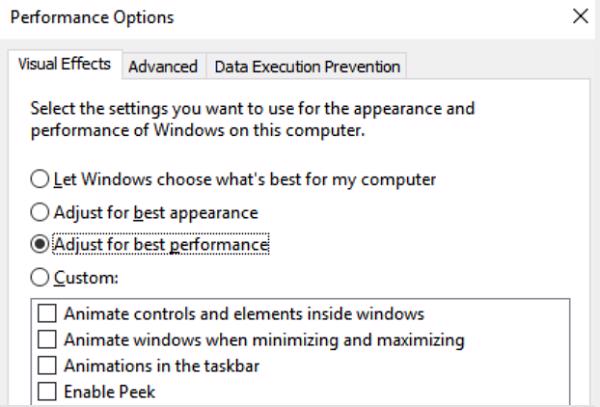Pick the 'Adjust for best performance' radio button
This screenshot has height=407, width=600.
tap(39, 245)
